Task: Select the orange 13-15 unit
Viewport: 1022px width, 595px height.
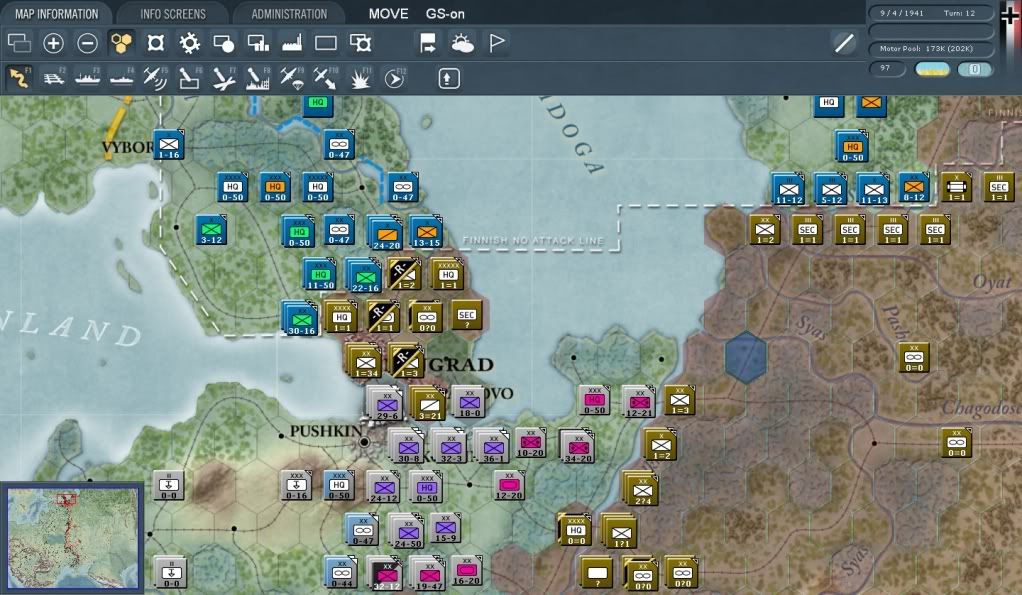Action: 426,233
